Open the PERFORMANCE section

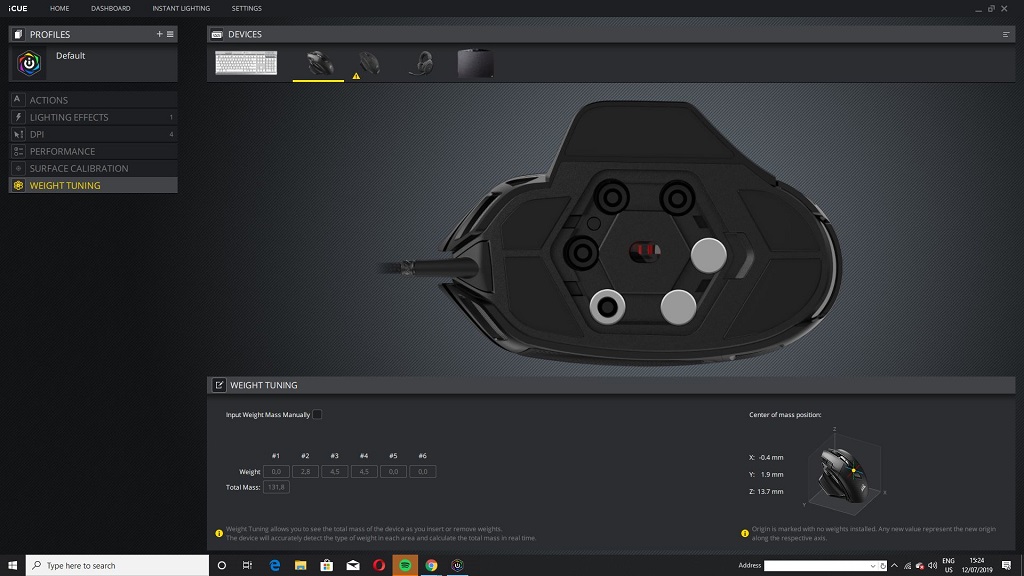pos(93,151)
